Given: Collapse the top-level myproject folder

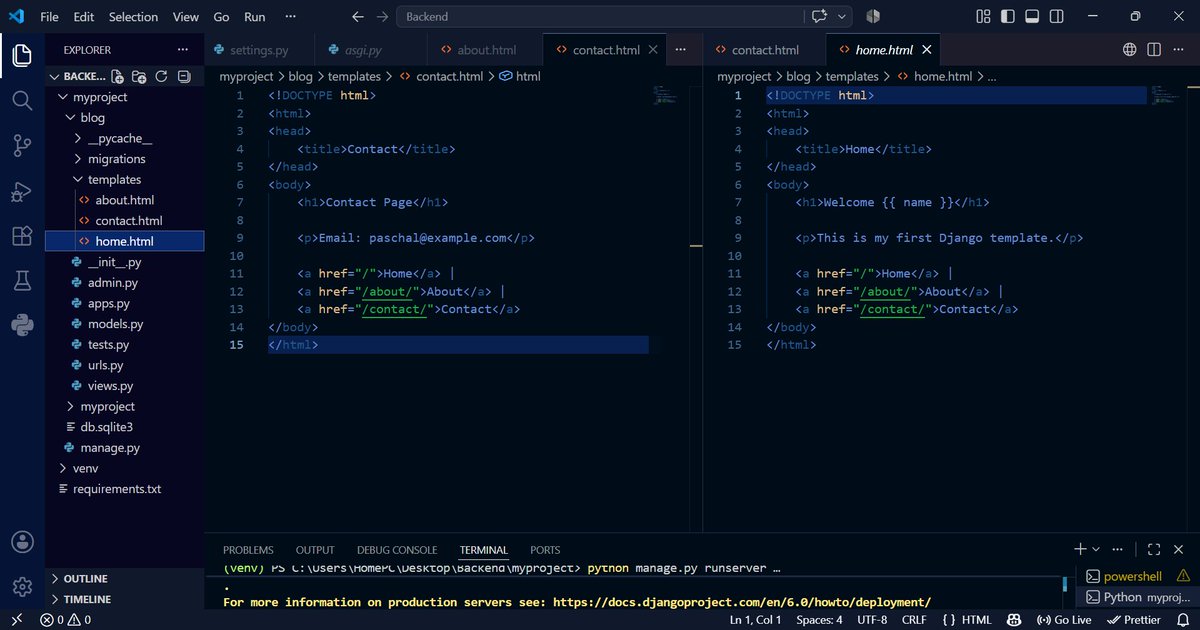Looking at the screenshot, I should coord(63,97).
